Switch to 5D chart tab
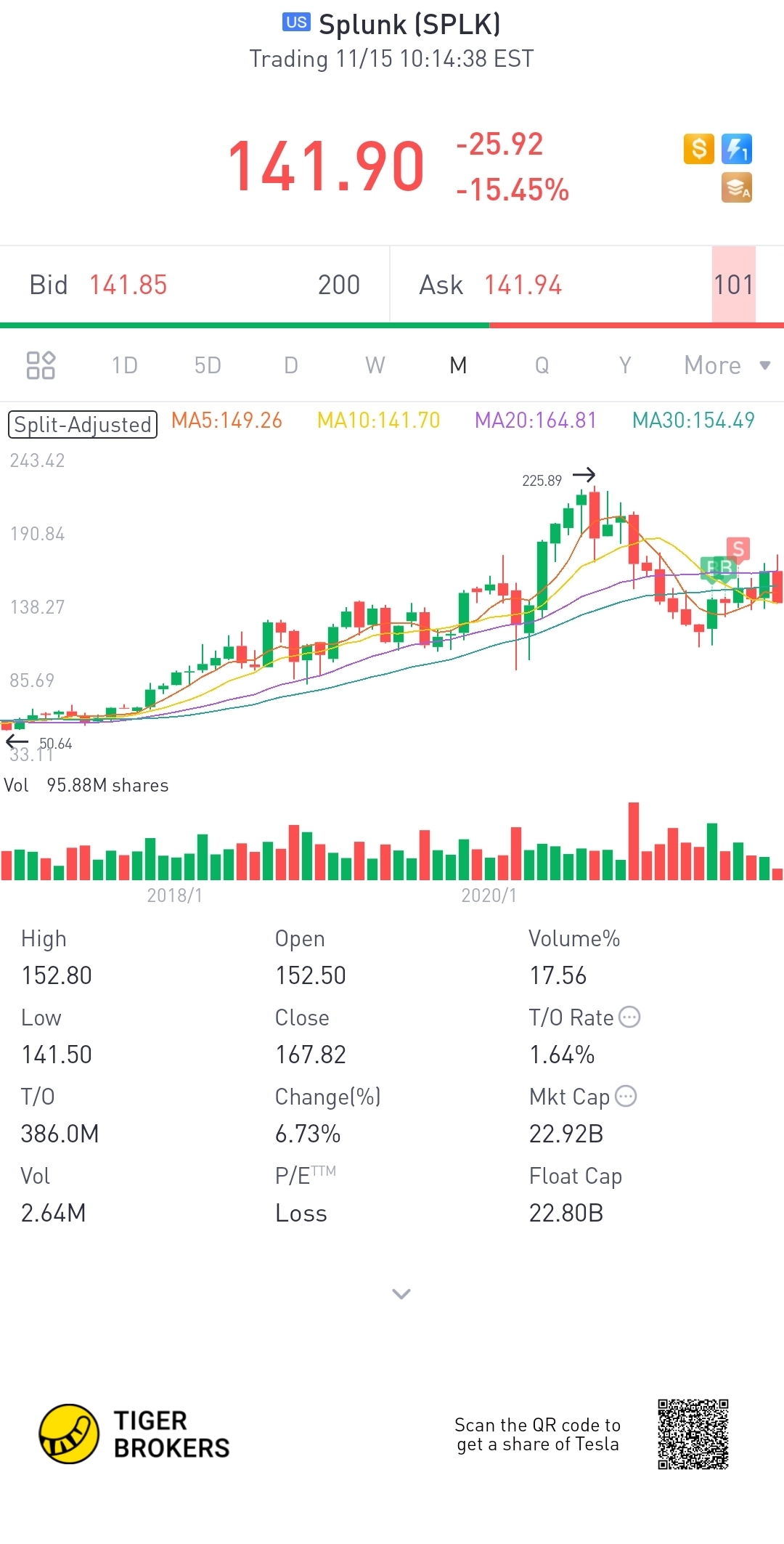The height and width of the screenshot is (1544, 784). 208,365
